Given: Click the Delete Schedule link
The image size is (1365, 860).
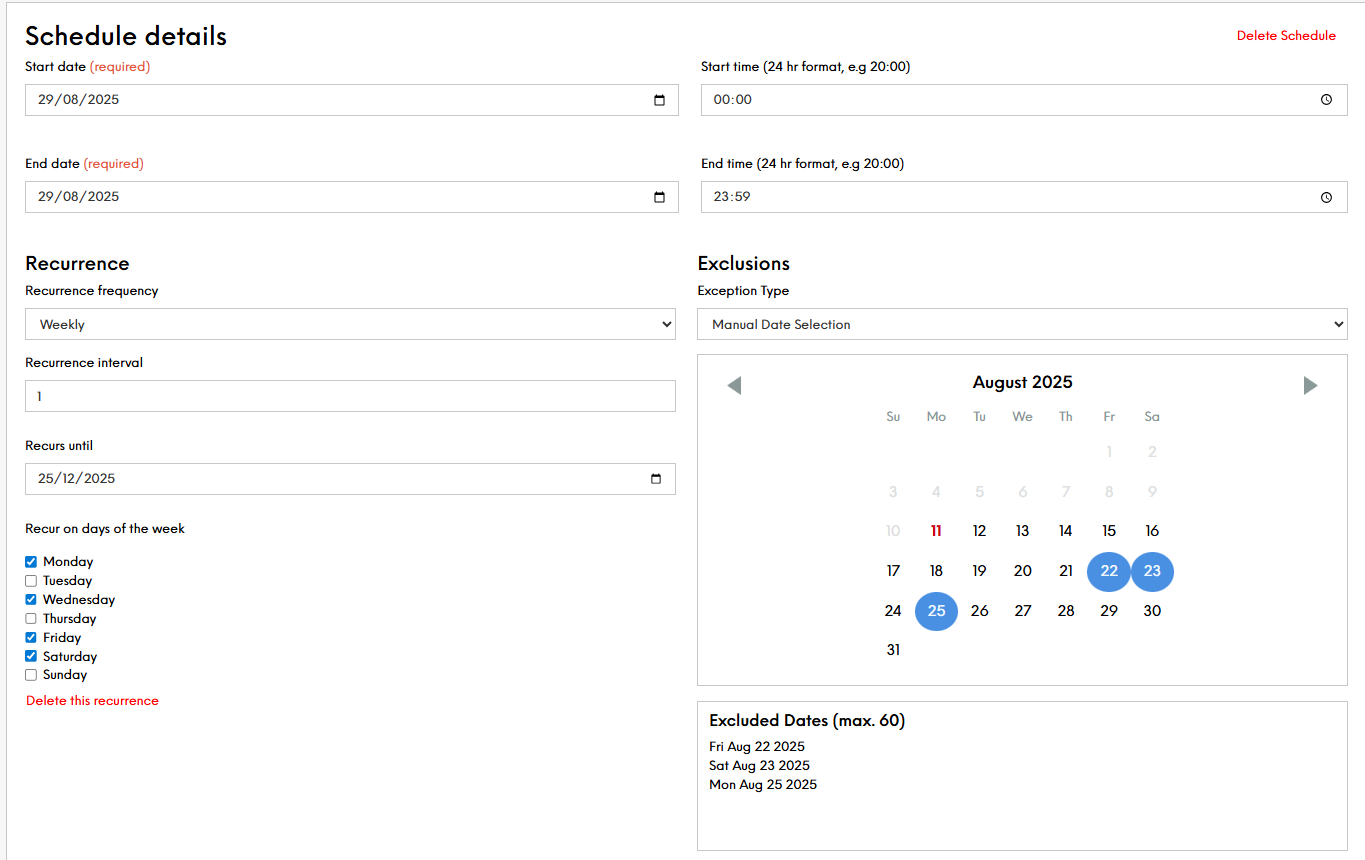Looking at the screenshot, I should [x=1285, y=36].
